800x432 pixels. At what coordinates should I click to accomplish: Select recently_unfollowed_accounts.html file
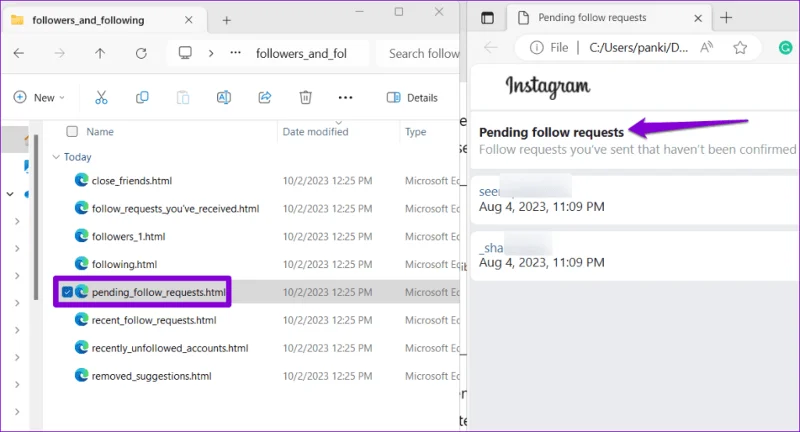point(170,348)
